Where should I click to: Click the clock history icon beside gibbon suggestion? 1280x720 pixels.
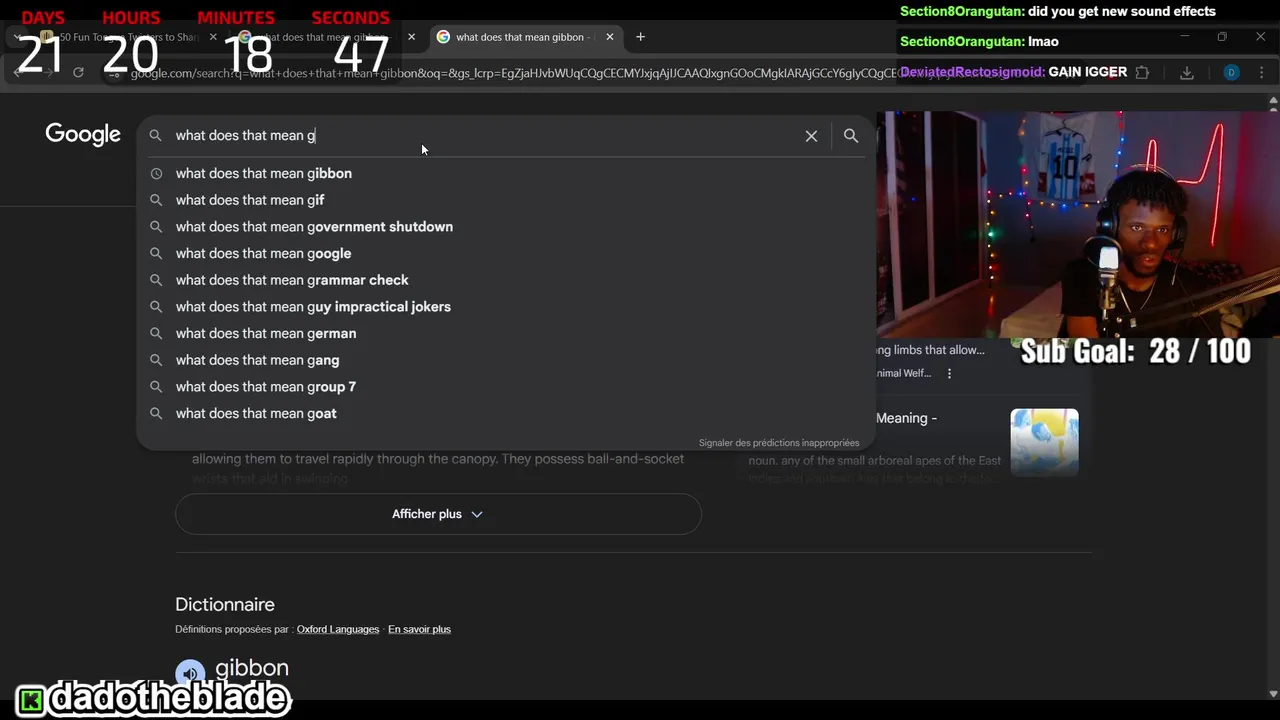pos(156,173)
